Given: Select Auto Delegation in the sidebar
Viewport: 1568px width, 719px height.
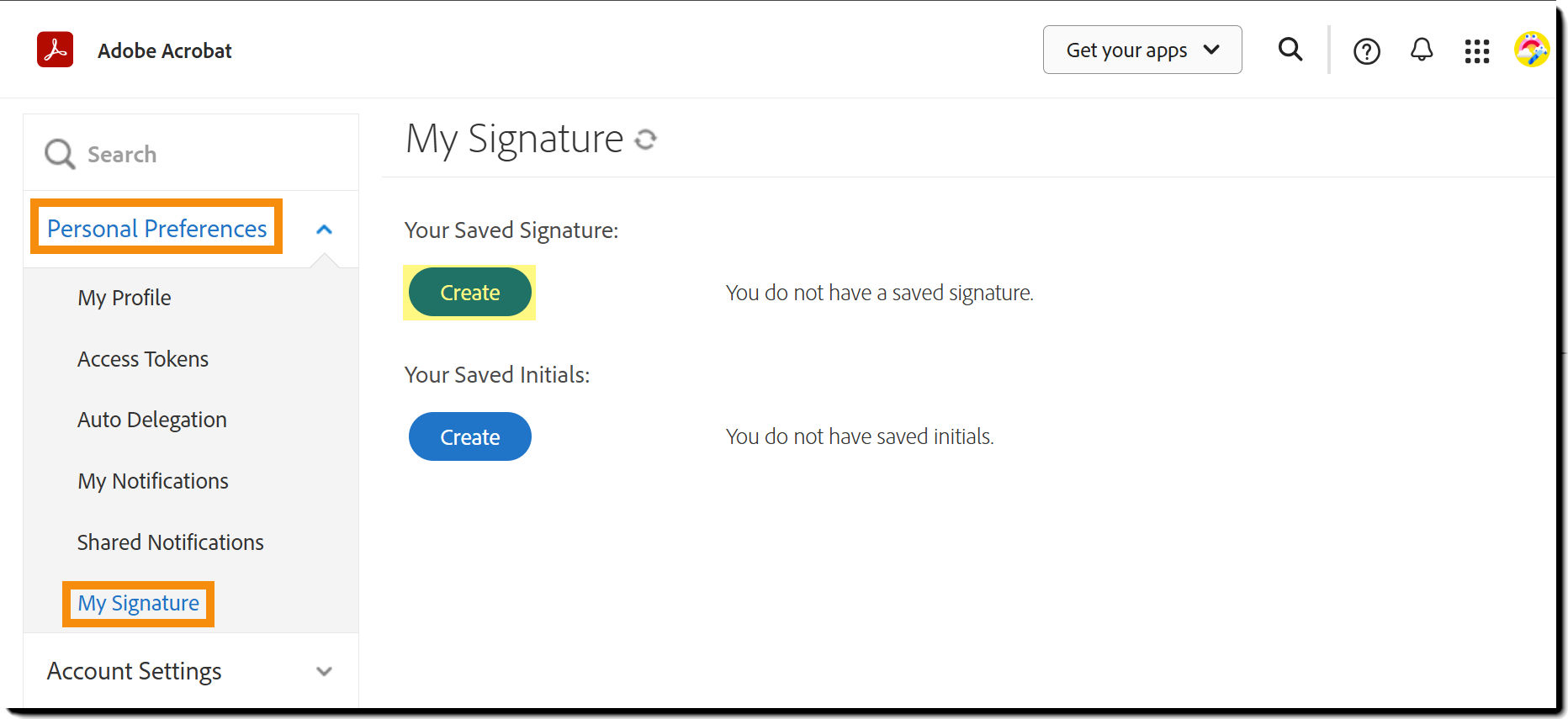Looking at the screenshot, I should 152,420.
